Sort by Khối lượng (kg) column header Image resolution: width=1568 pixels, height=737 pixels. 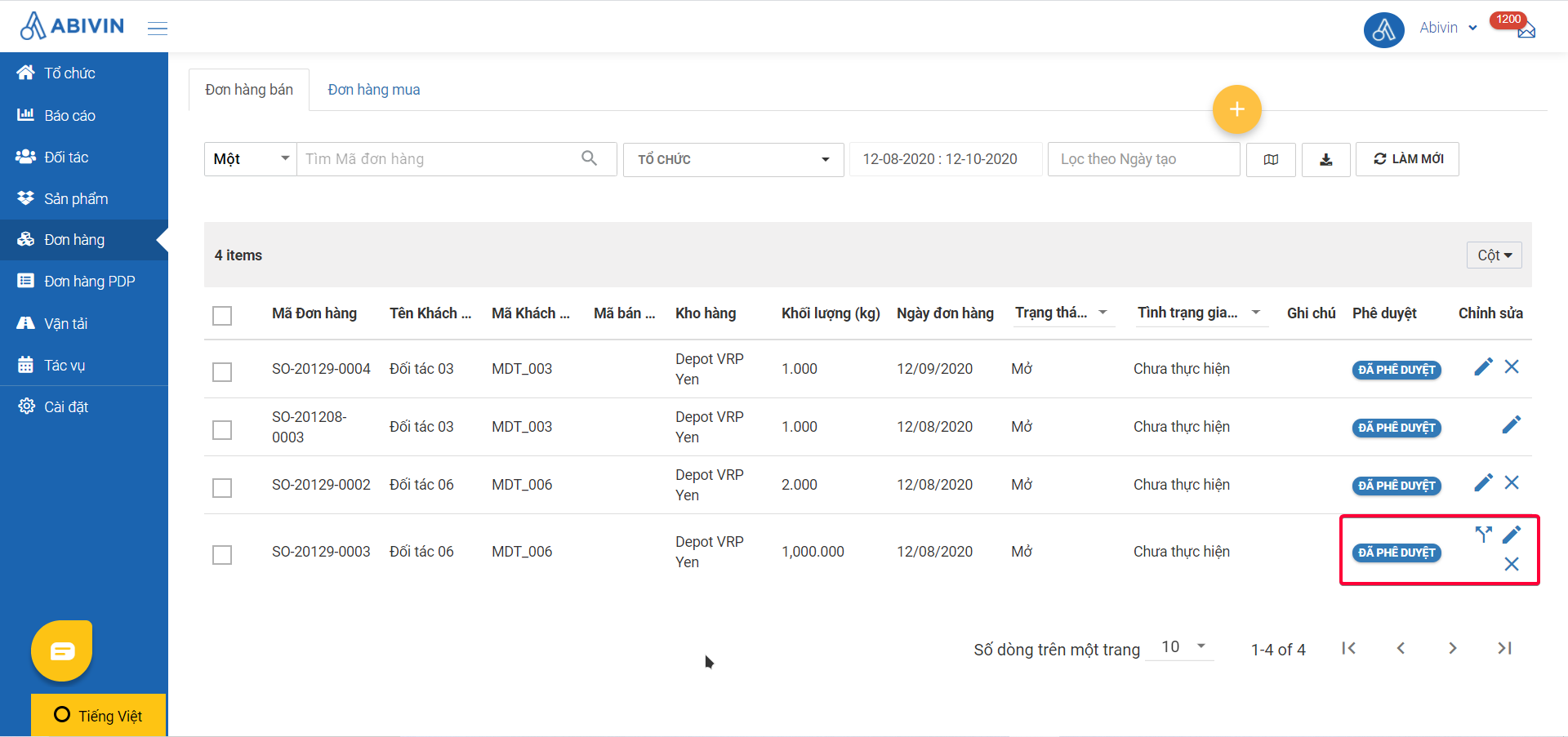coord(831,313)
